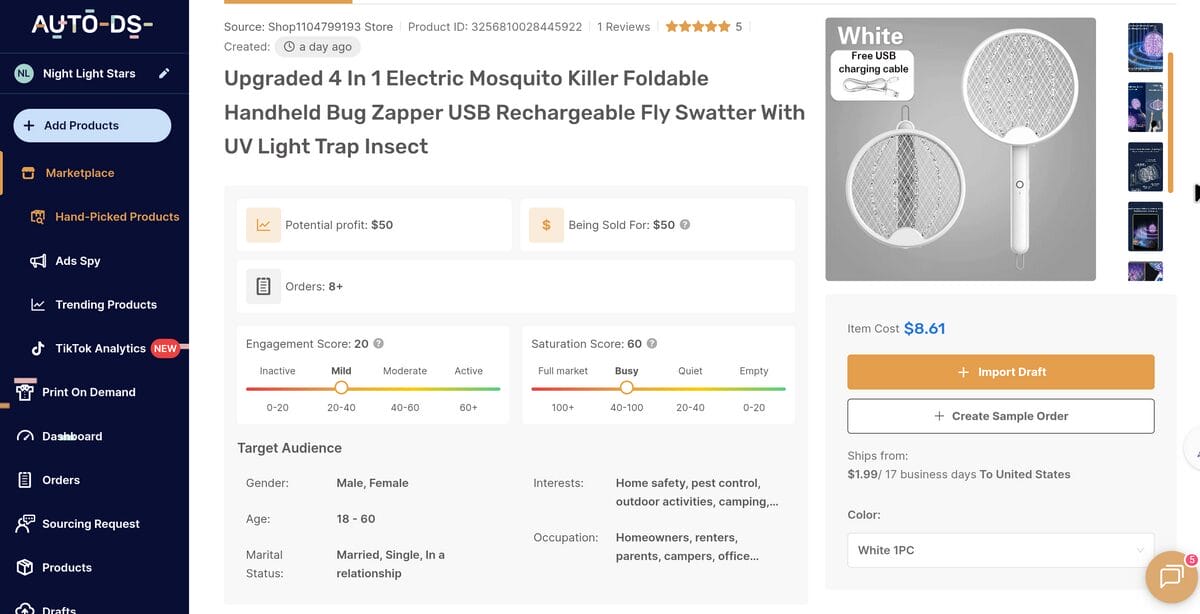Navigate to the Orders page

pos(61,480)
